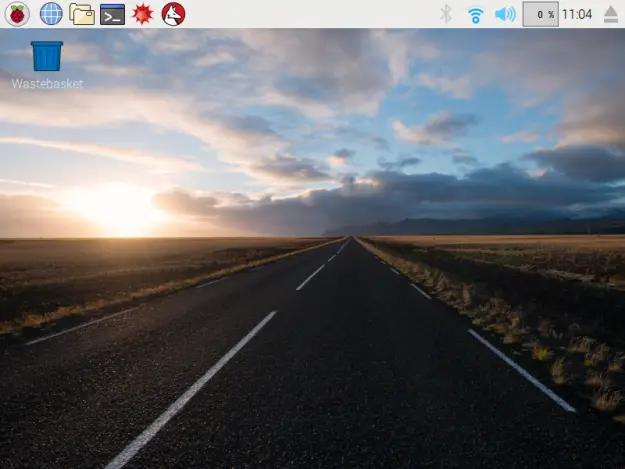The image size is (625, 469).
Task: Open the Wi-Fi network menu
Action: 476,15
